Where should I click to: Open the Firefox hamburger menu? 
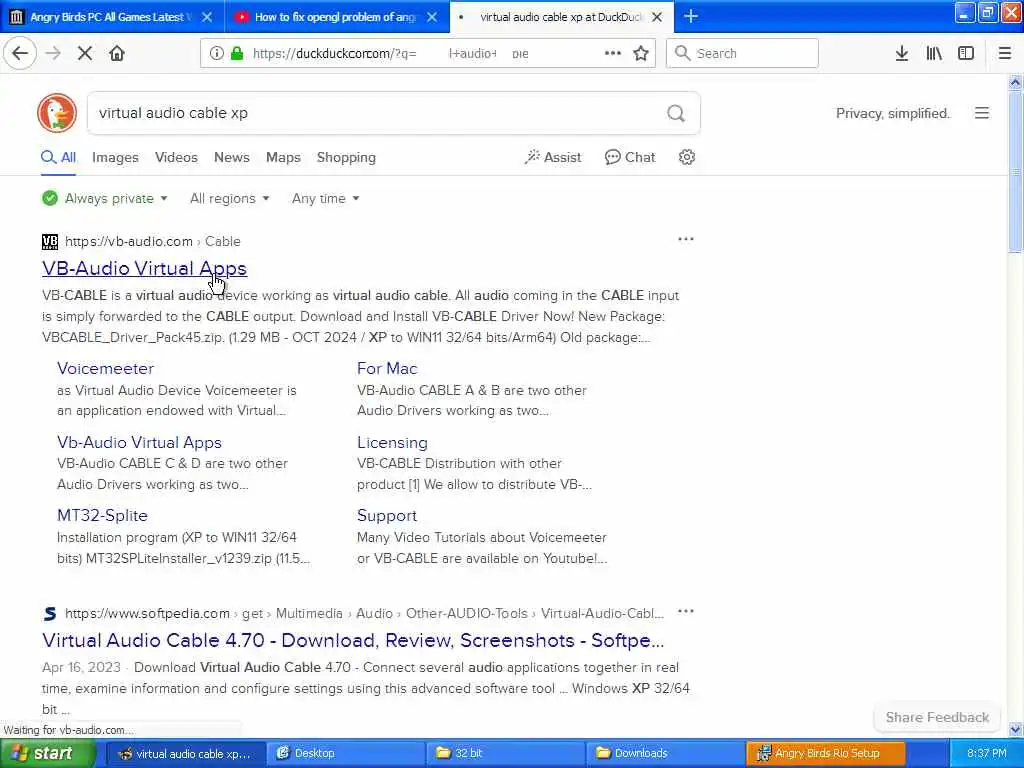coord(1004,54)
